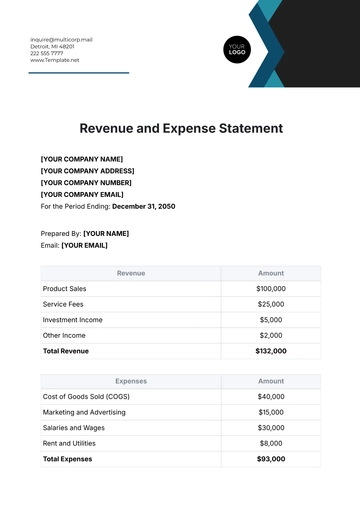Click the address Detroit, MI 48201
Screen dimensions: 360x509
tap(52, 46)
